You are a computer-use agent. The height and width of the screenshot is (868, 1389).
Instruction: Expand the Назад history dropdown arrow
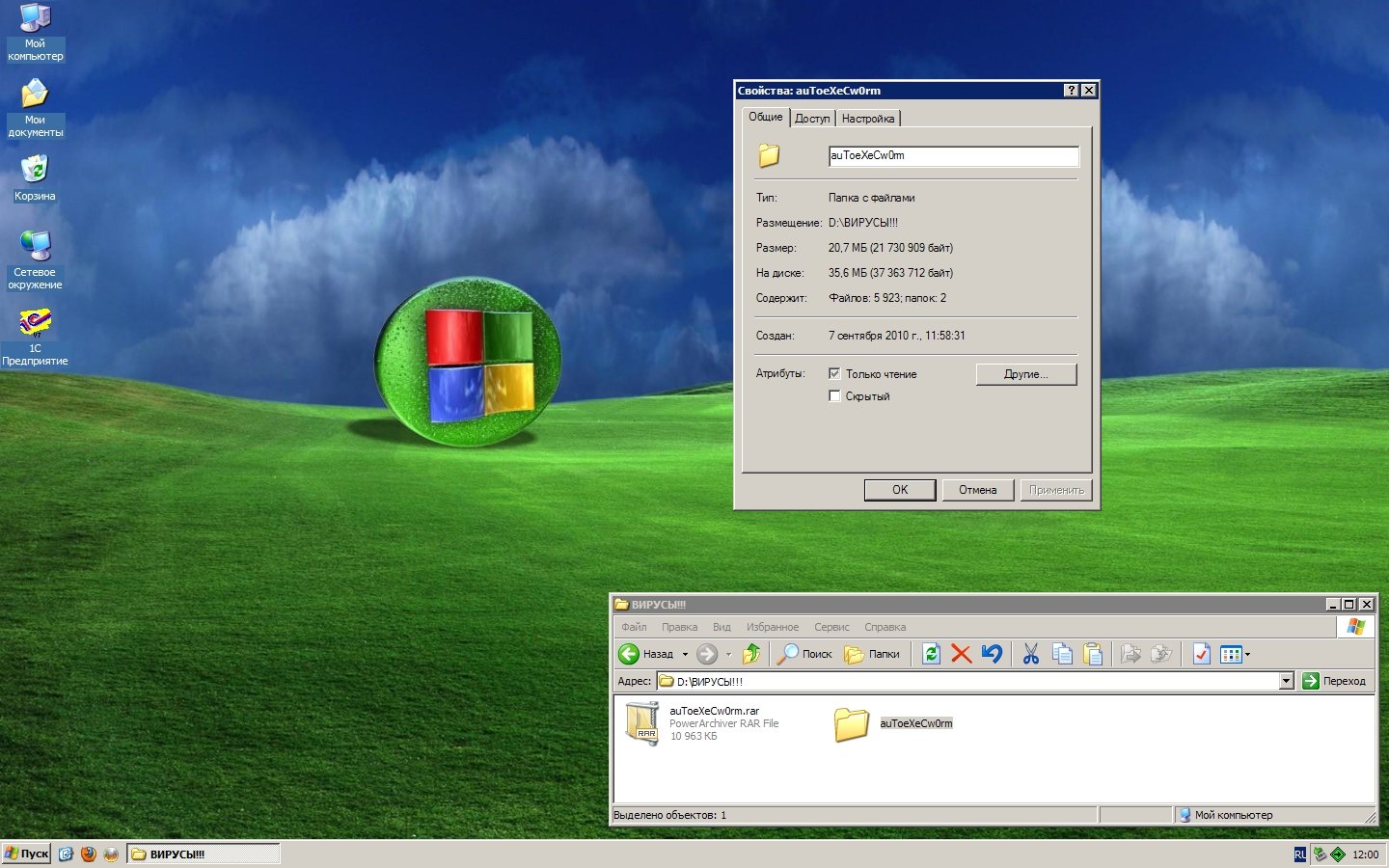pos(685,654)
